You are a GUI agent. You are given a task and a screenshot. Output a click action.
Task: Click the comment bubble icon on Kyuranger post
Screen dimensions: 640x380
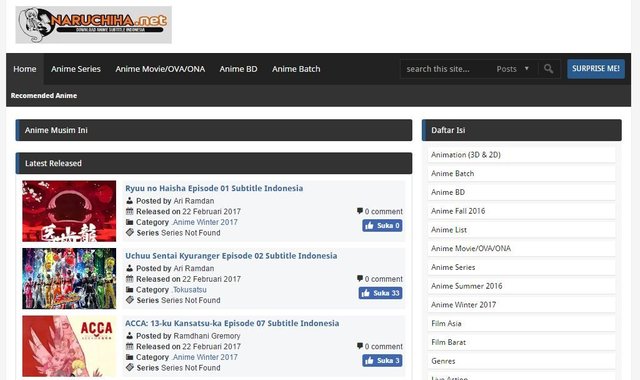(360, 278)
